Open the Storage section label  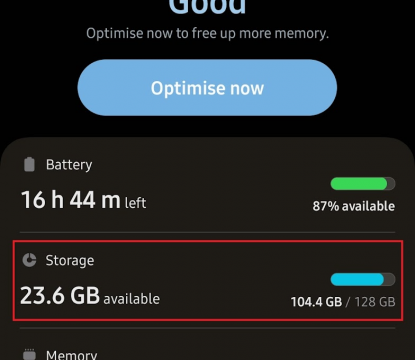[70, 261]
